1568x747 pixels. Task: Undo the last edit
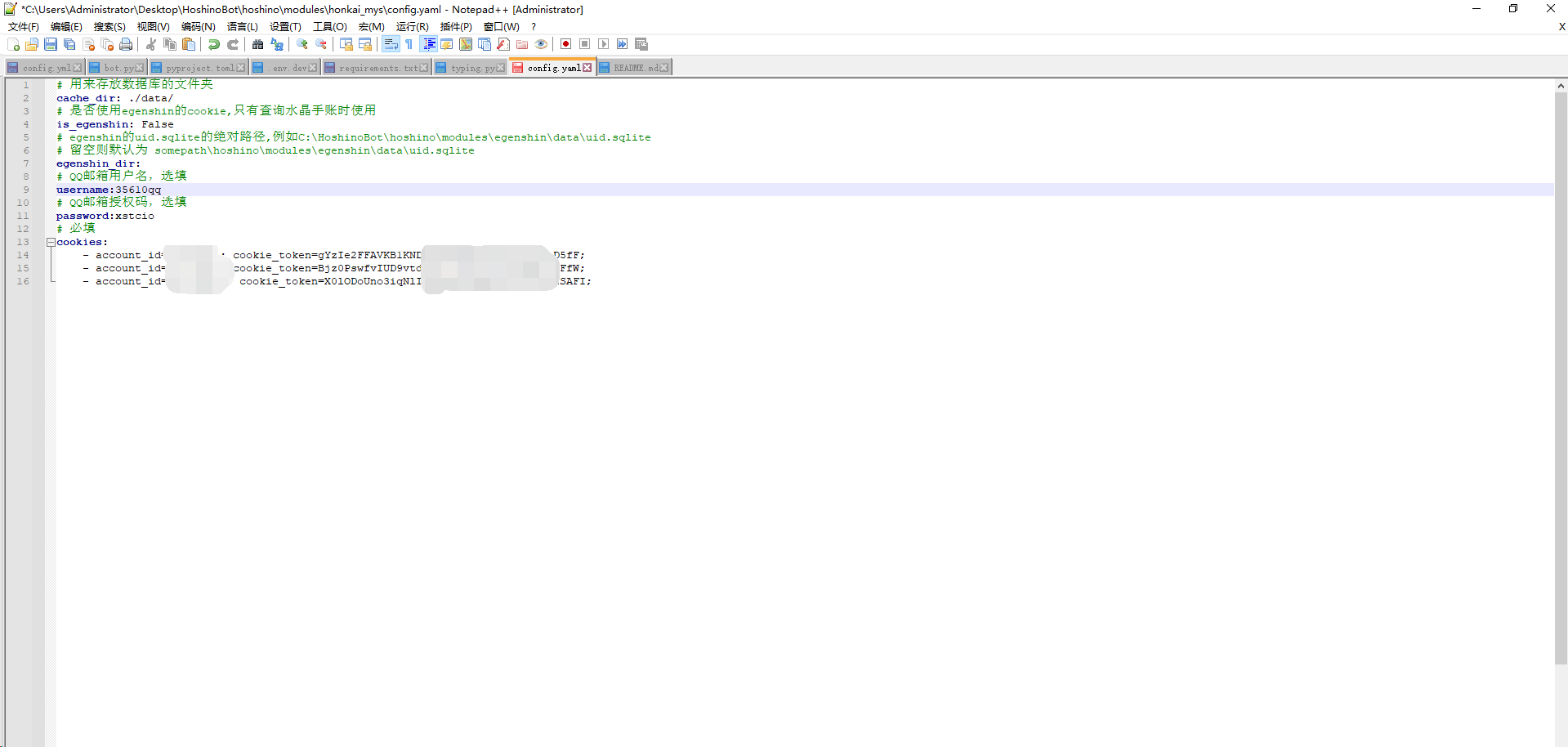[x=213, y=44]
